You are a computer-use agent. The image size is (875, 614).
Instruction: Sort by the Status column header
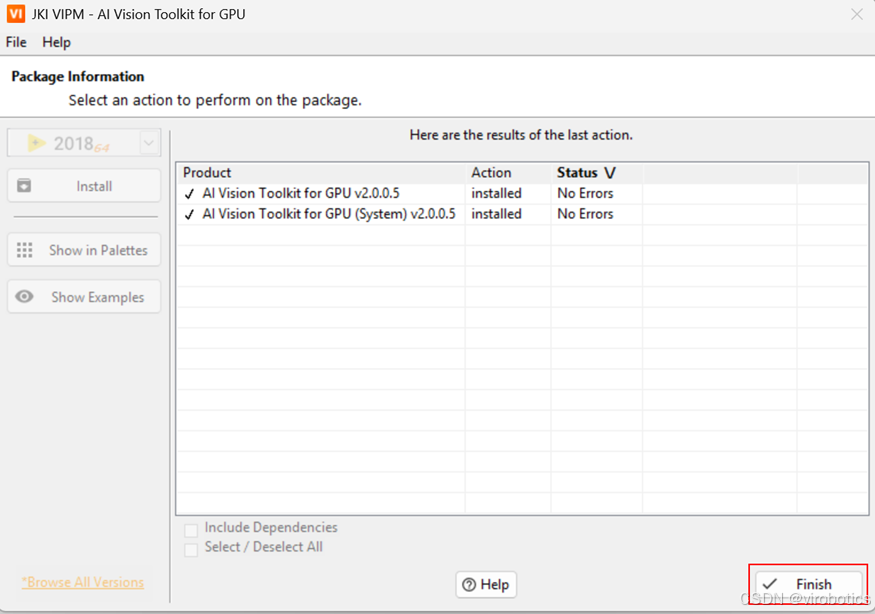click(597, 172)
